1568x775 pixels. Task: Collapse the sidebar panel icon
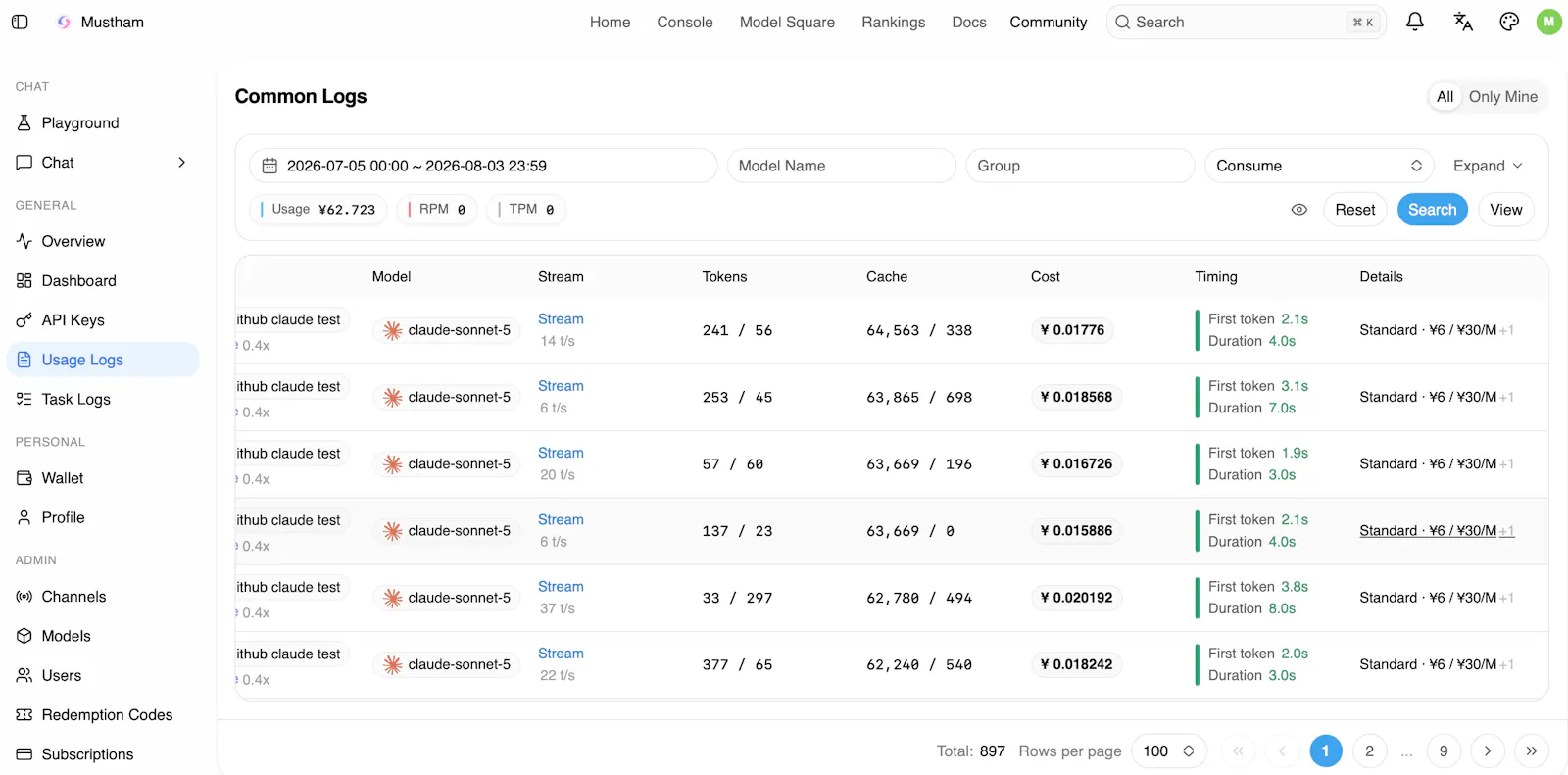tap(20, 22)
